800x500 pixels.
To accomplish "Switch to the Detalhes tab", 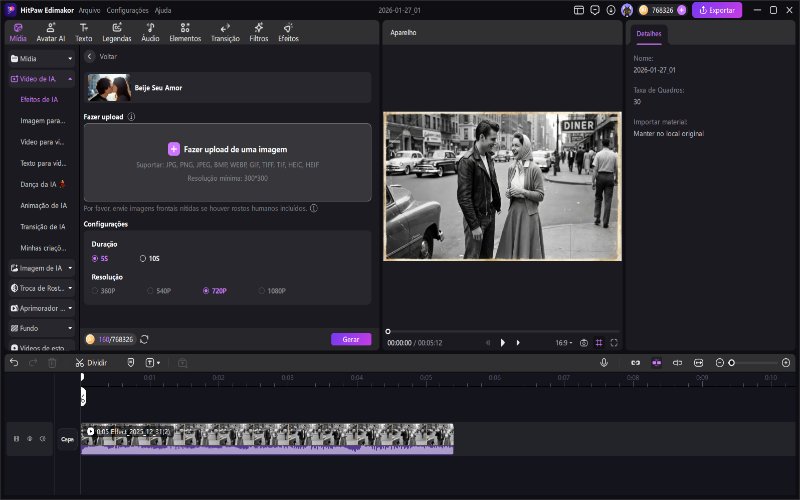I will 648,34.
